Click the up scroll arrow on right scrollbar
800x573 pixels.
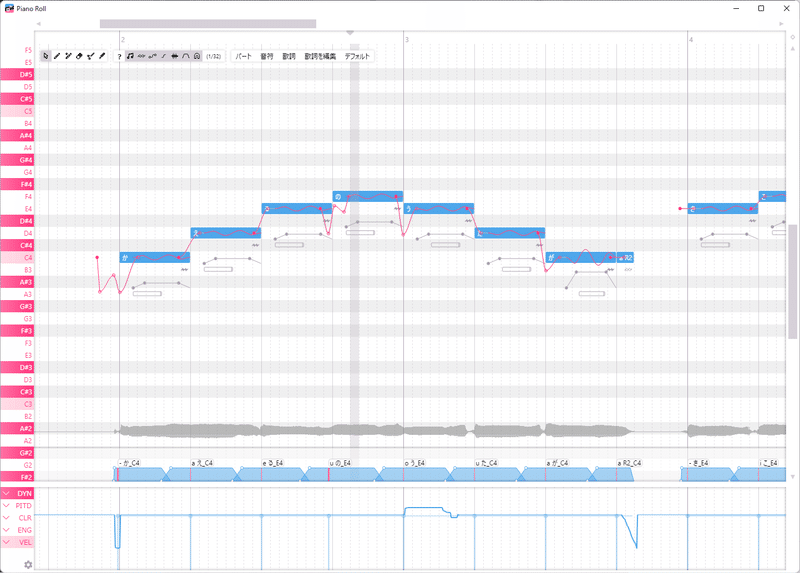pyautogui.click(x=792, y=49)
